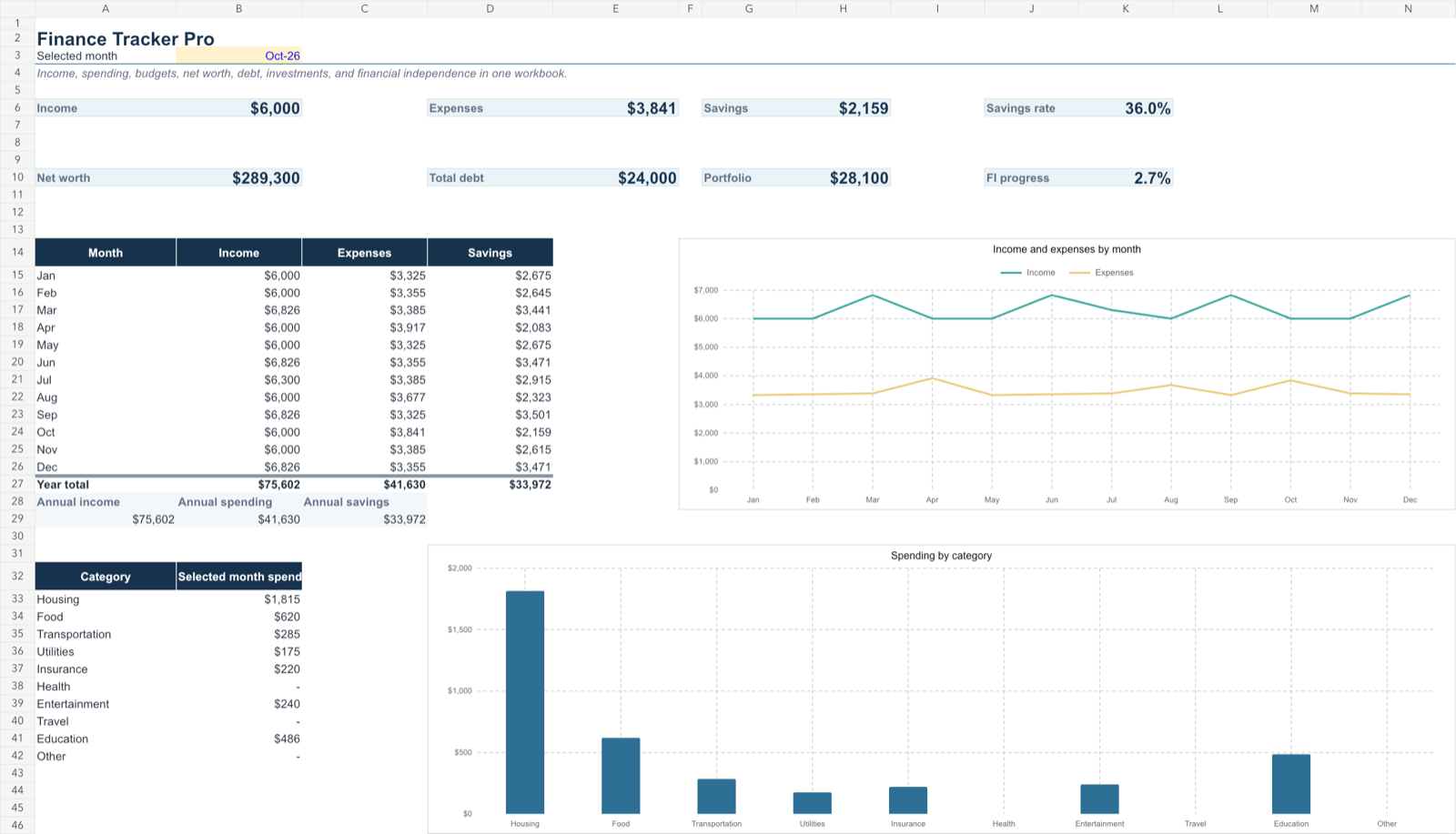This screenshot has width=1456, height=834.
Task: Click the Education spend $486 cell
Action: 239,739
